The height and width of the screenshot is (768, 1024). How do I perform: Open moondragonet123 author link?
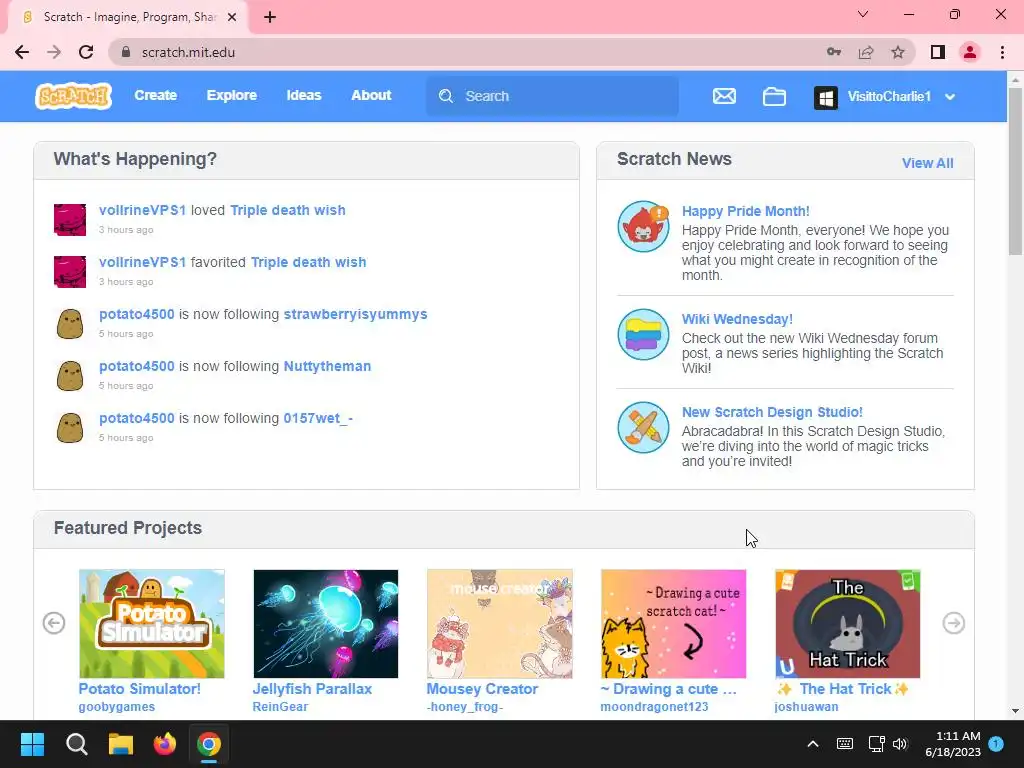point(654,707)
